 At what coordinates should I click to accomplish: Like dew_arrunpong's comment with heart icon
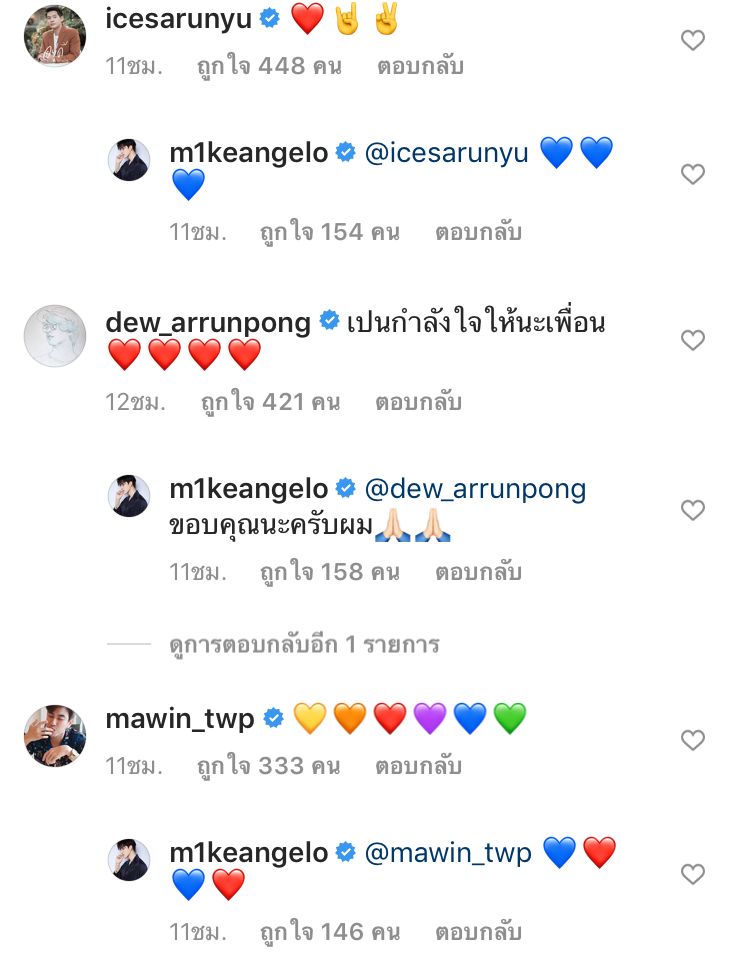tap(692, 341)
